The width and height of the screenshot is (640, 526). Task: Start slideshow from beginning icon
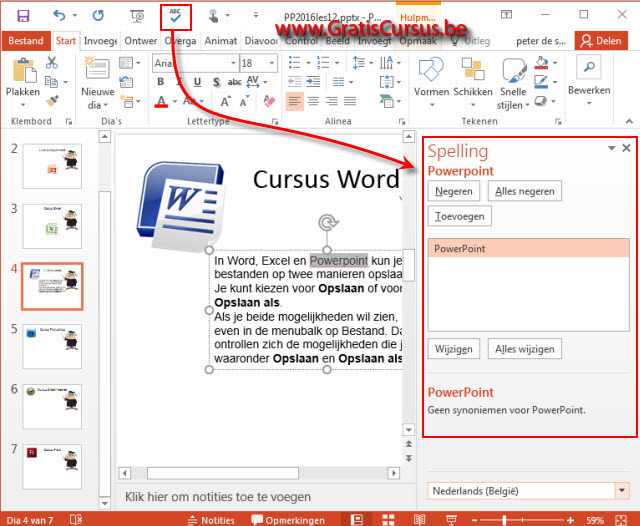pyautogui.click(x=137, y=16)
